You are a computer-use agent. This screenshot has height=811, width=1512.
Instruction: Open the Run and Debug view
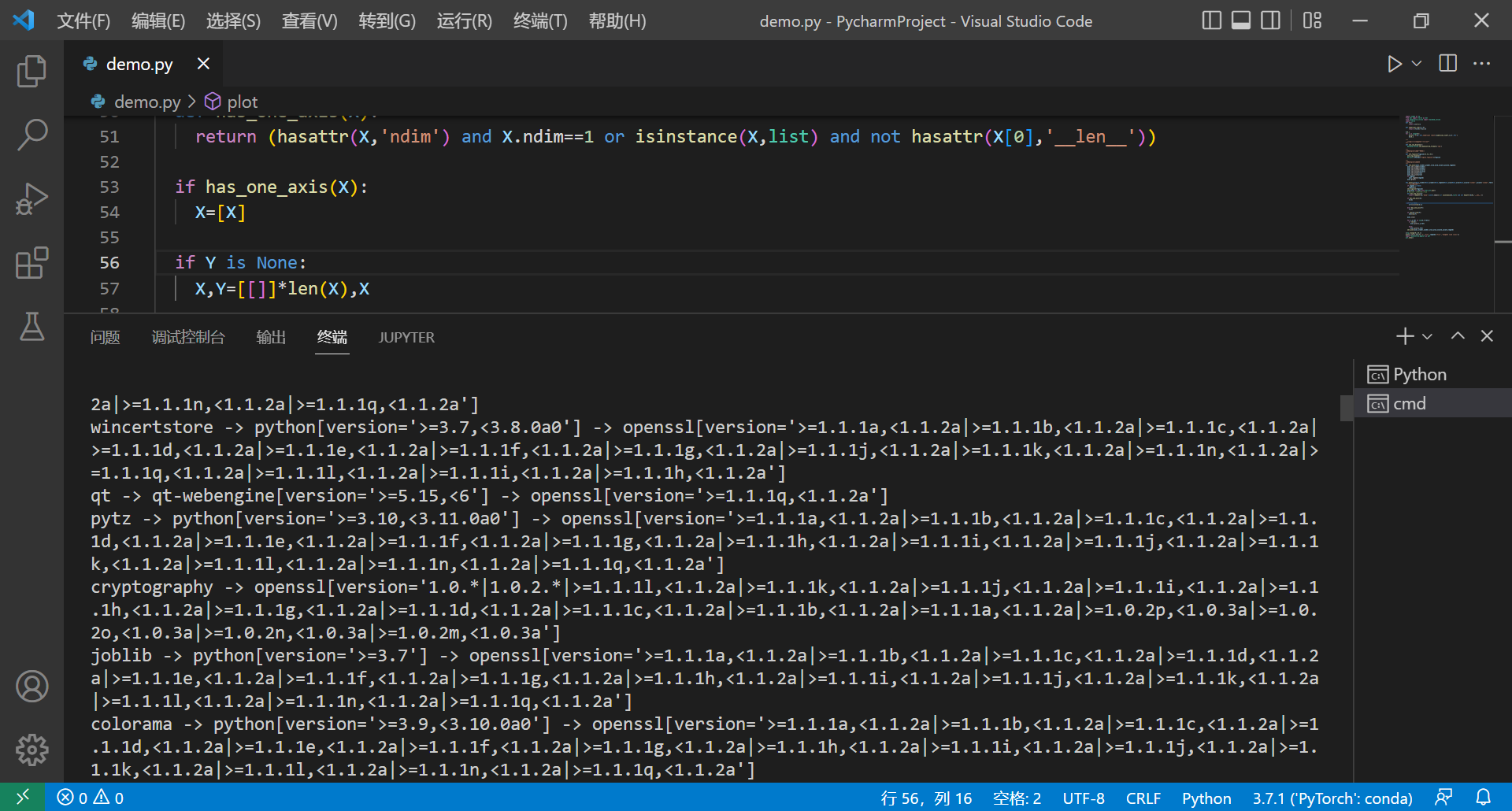(x=31, y=198)
